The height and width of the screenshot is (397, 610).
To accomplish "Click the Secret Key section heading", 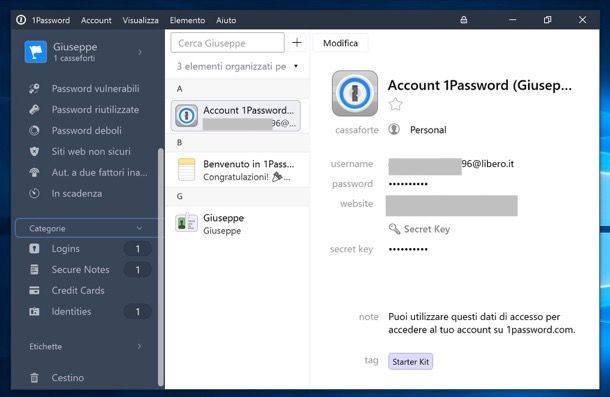I will point(427,229).
